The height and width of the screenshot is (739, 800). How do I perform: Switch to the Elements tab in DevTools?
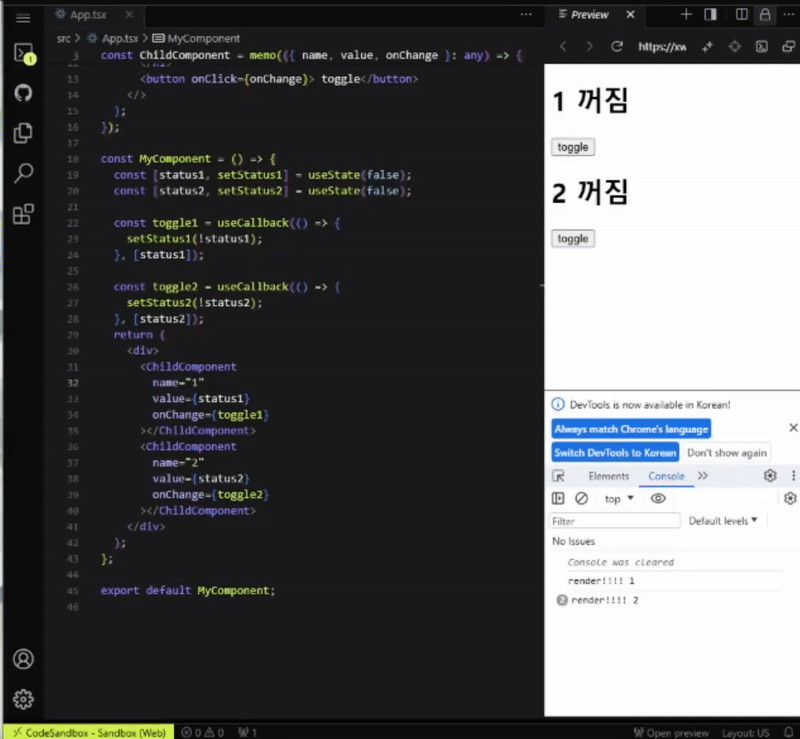pyautogui.click(x=609, y=476)
